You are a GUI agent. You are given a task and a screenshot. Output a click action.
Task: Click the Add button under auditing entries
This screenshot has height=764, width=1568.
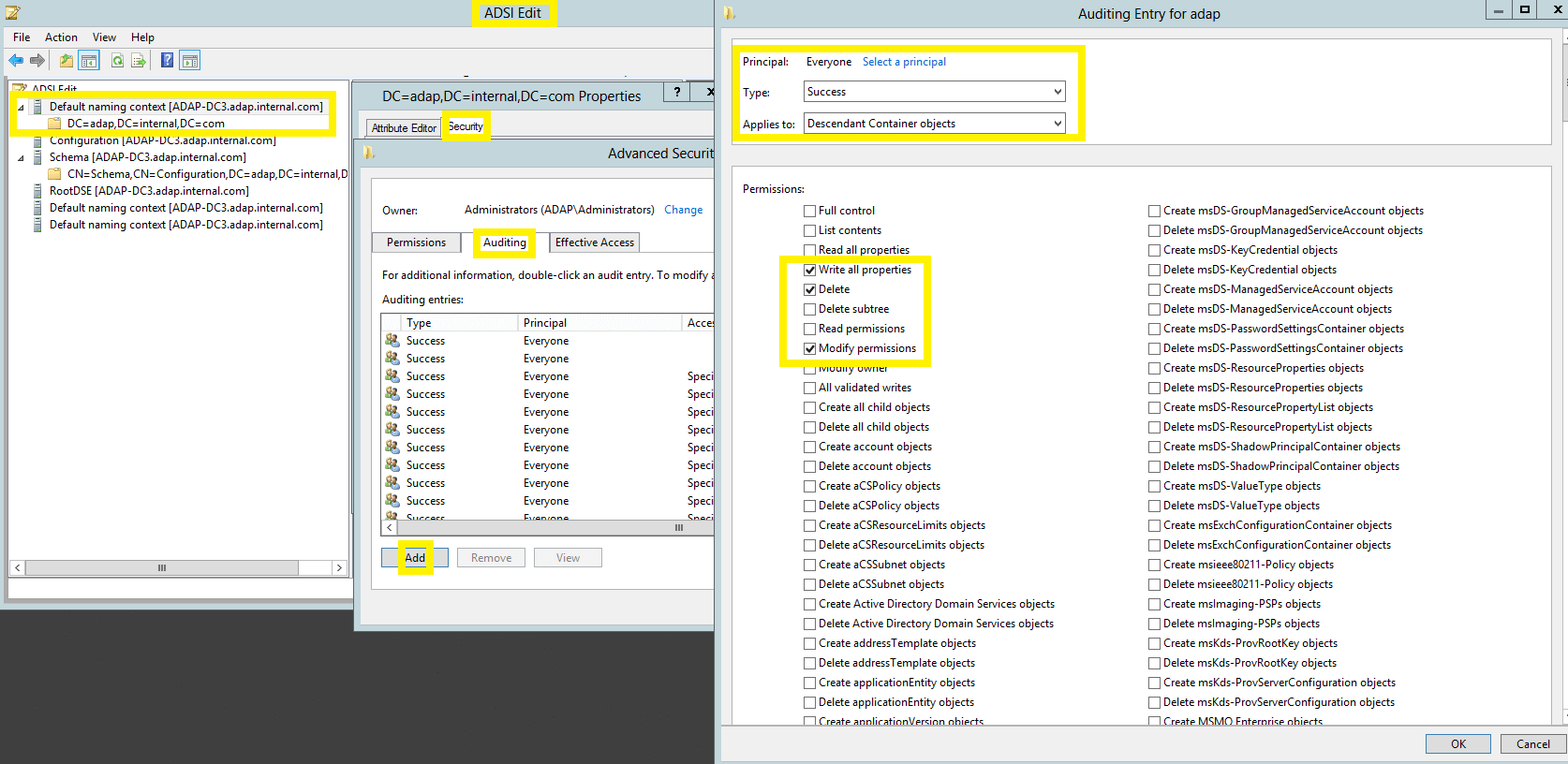(x=415, y=558)
